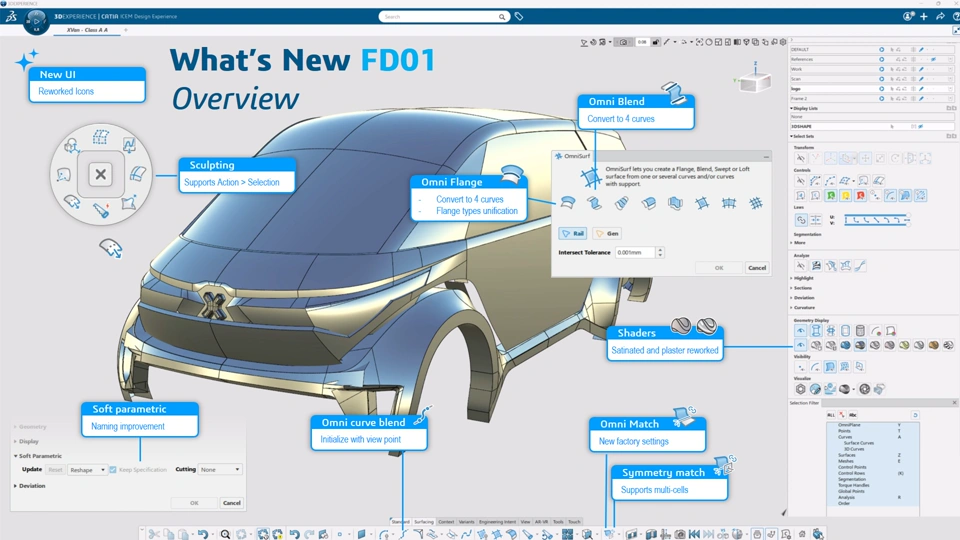Open the Reshape dropdown in Soft Parametric
Screen dimensions: 960x540
coord(88,470)
